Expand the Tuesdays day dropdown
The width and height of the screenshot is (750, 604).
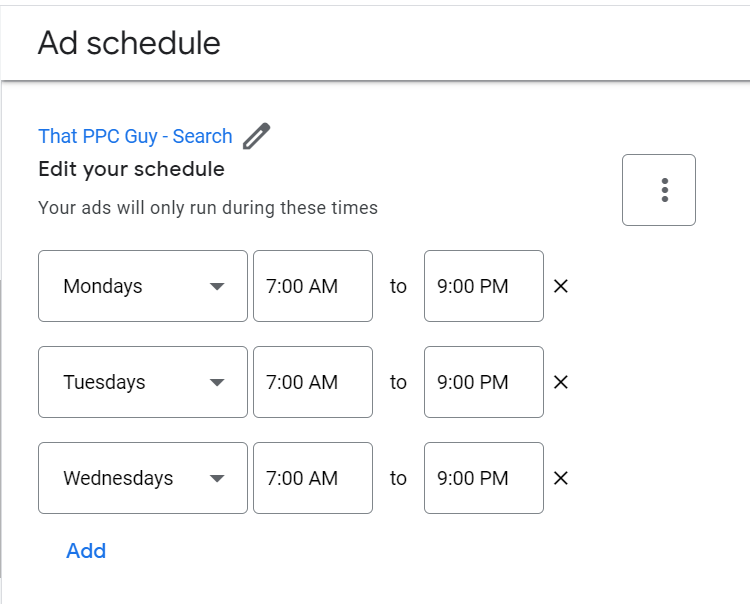(143, 382)
